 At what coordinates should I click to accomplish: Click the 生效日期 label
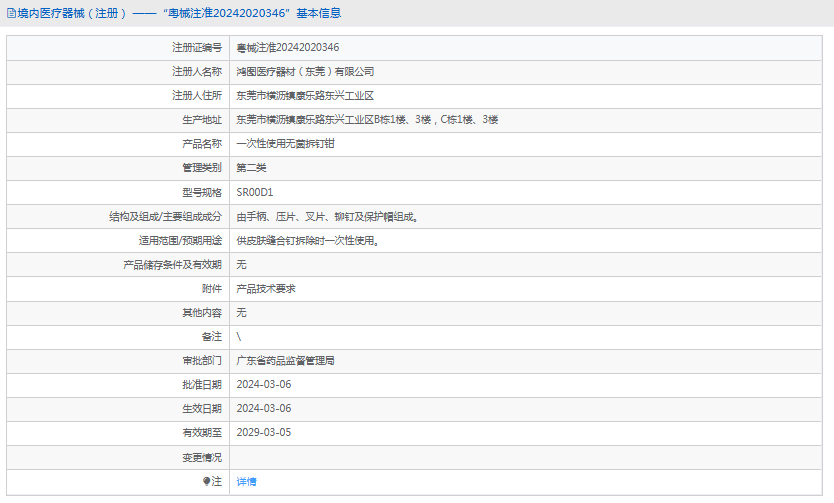[202, 408]
